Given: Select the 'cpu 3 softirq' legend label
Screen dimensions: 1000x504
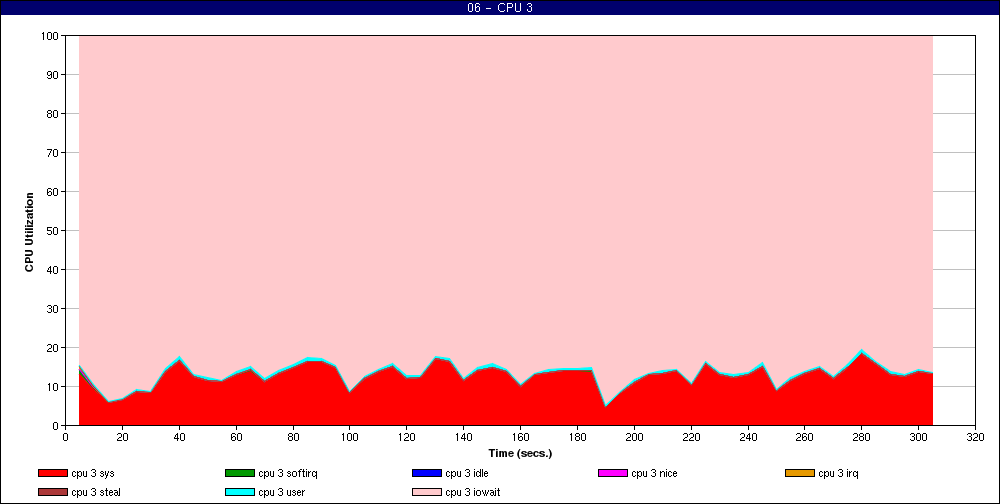Looking at the screenshot, I should 288,473.
